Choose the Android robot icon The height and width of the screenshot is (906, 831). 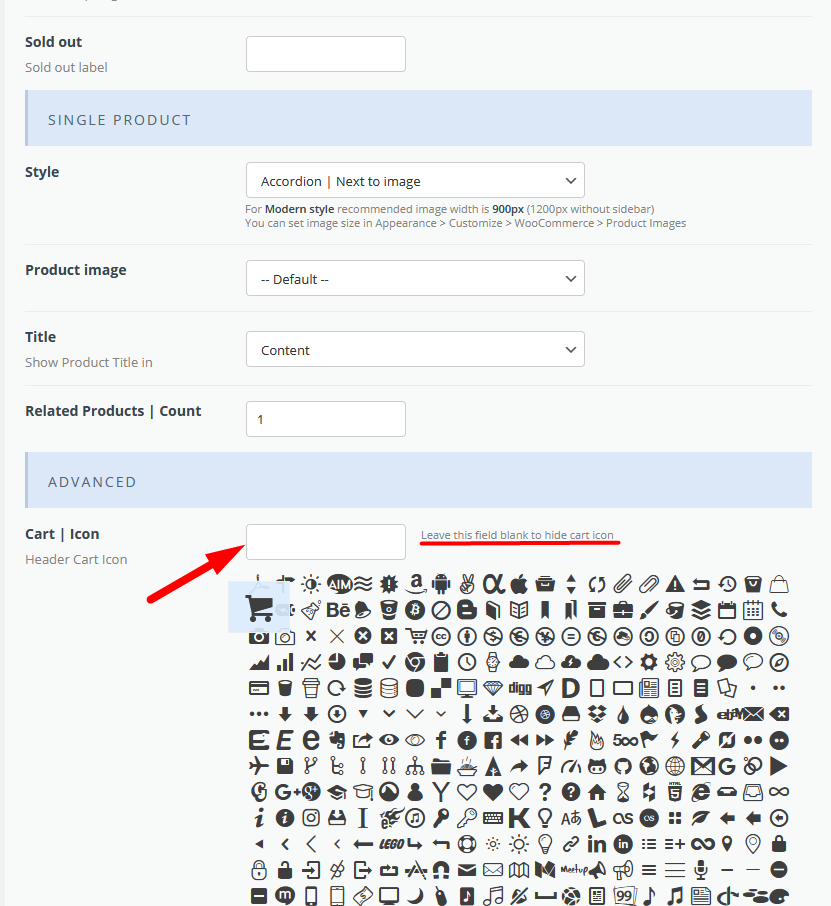tap(441, 584)
